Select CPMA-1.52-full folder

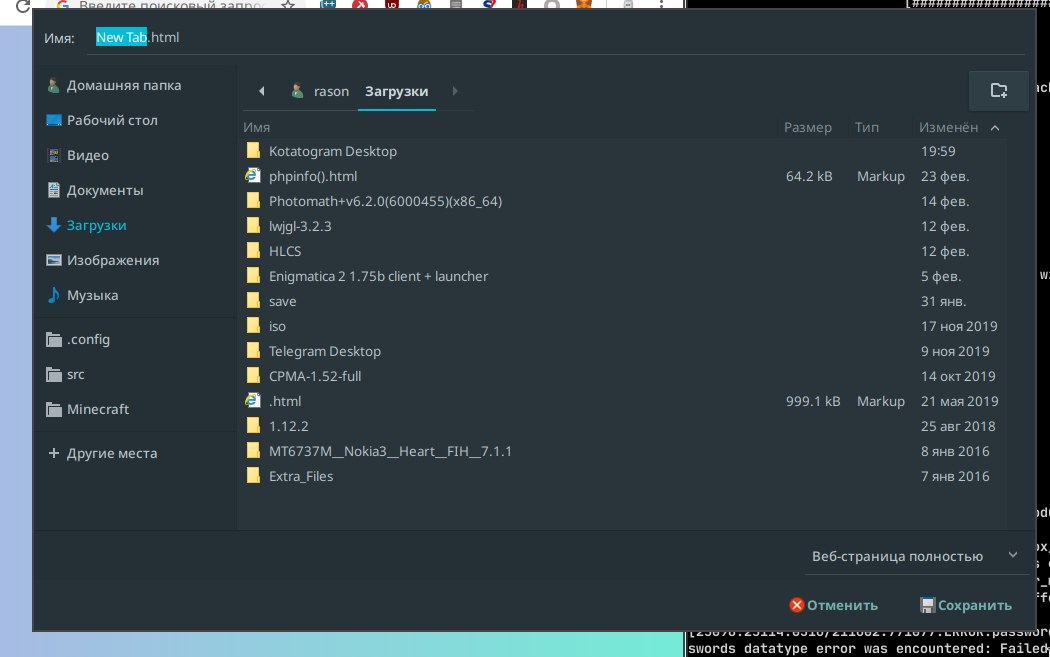coord(623,376)
